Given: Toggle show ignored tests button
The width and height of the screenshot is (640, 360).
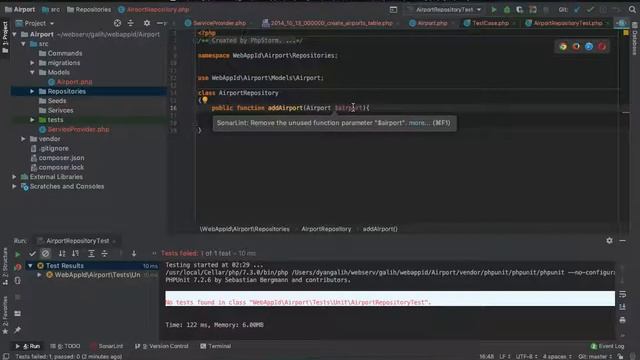Looking at the screenshot, I should click(x=45, y=253).
